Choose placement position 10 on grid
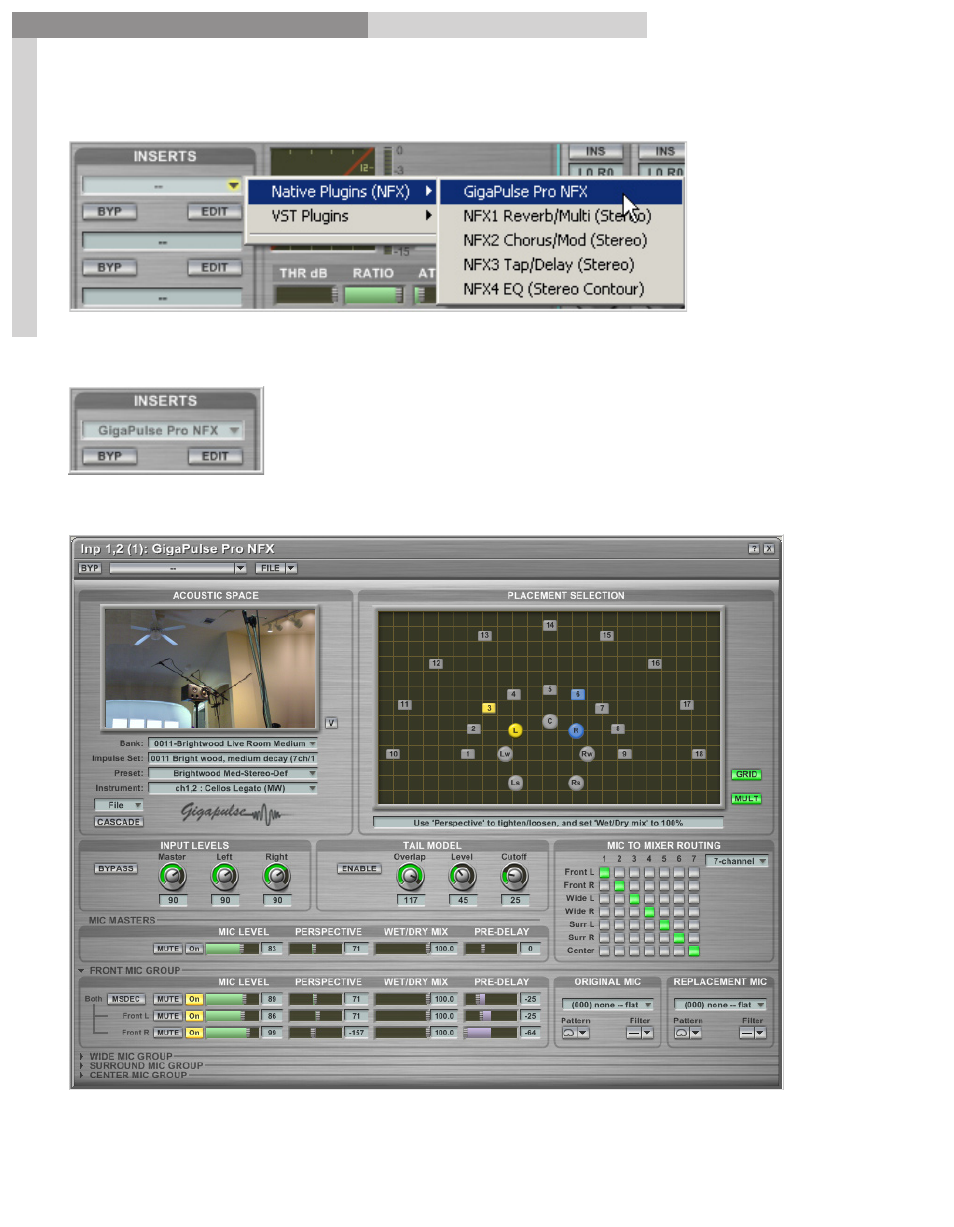Viewport: 954px width, 1227px height. click(393, 754)
